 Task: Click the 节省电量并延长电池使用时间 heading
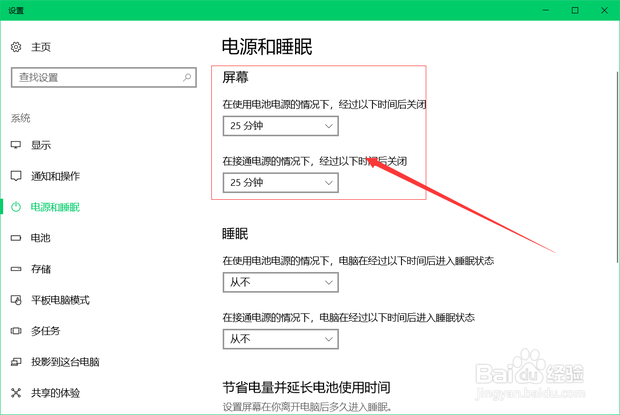(306, 387)
